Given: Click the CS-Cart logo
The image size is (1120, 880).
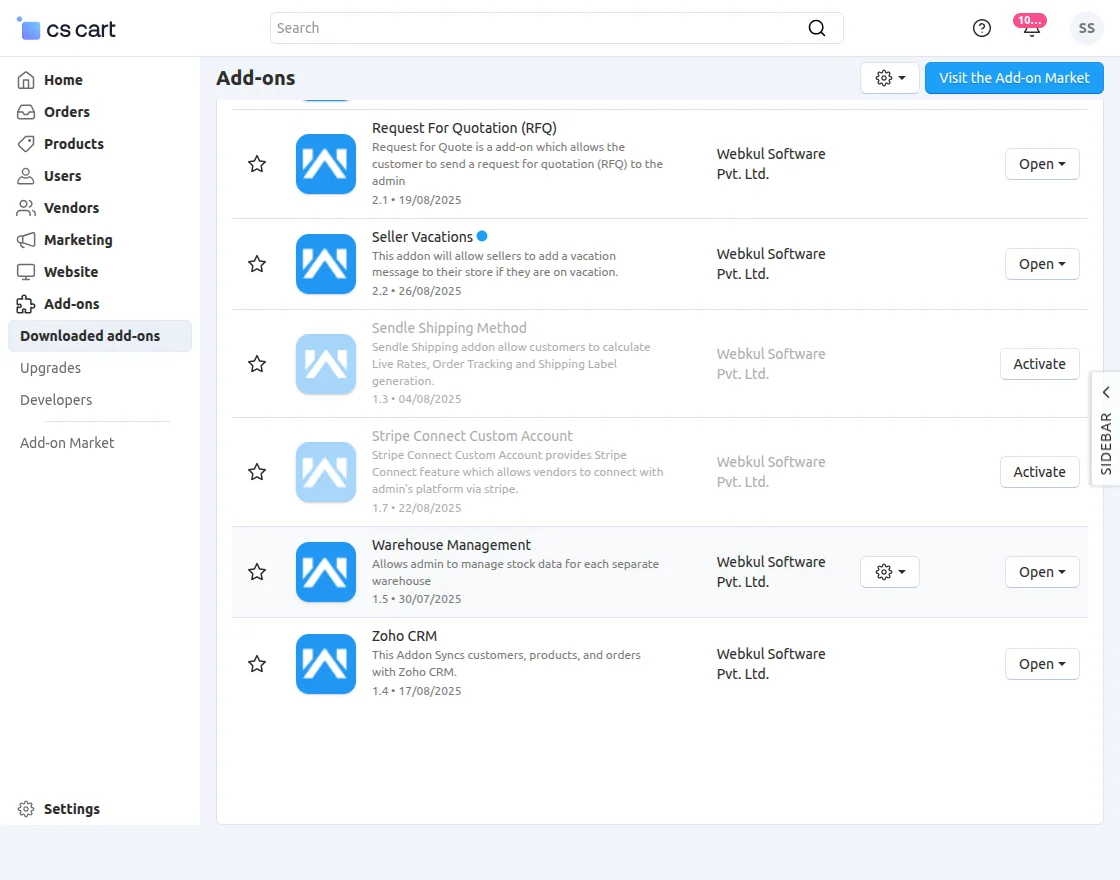Looking at the screenshot, I should pos(66,29).
